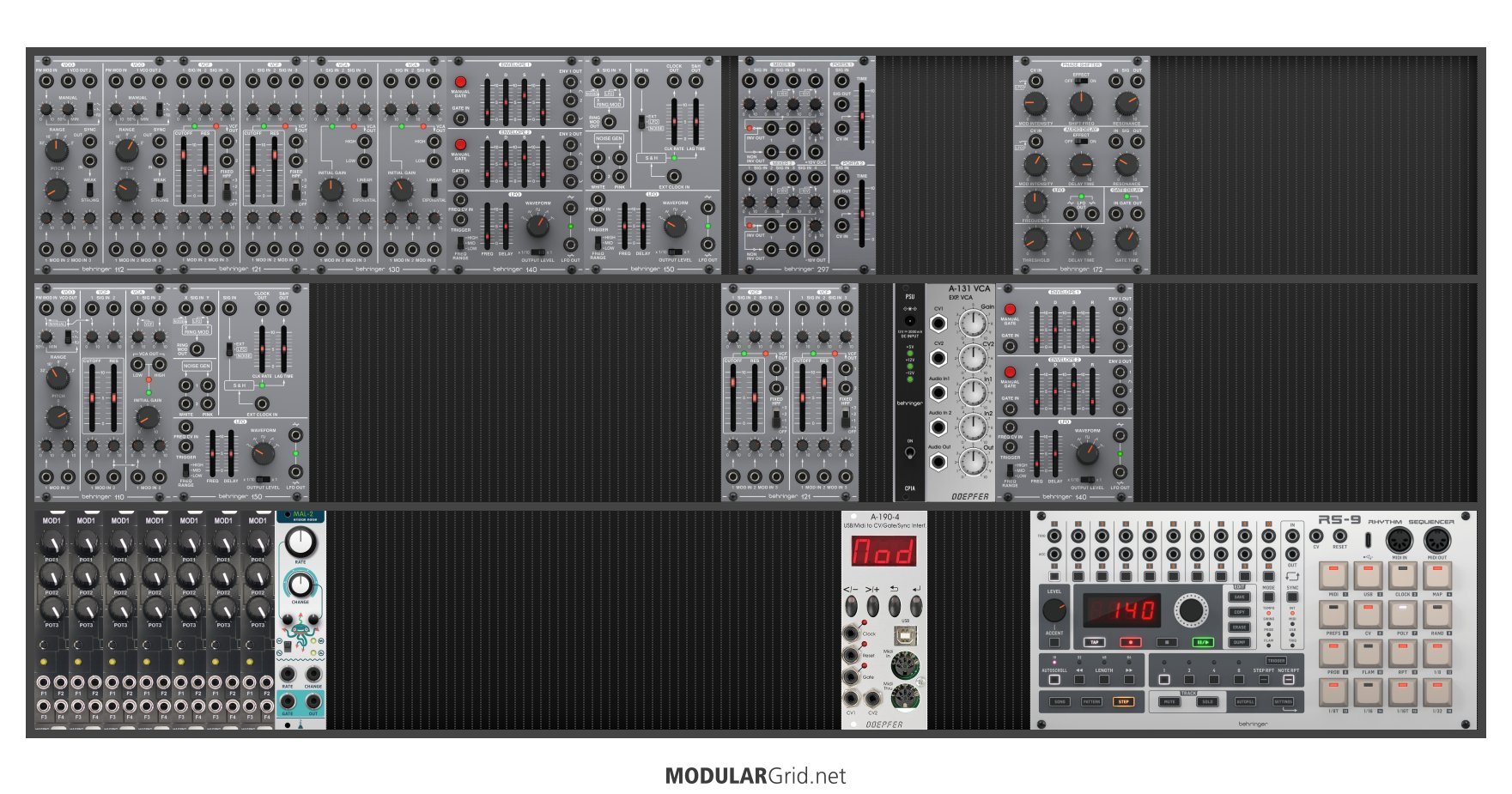The image size is (1512, 794).
Task: Click the COPY button in the EDIT section
Action: [1239, 612]
